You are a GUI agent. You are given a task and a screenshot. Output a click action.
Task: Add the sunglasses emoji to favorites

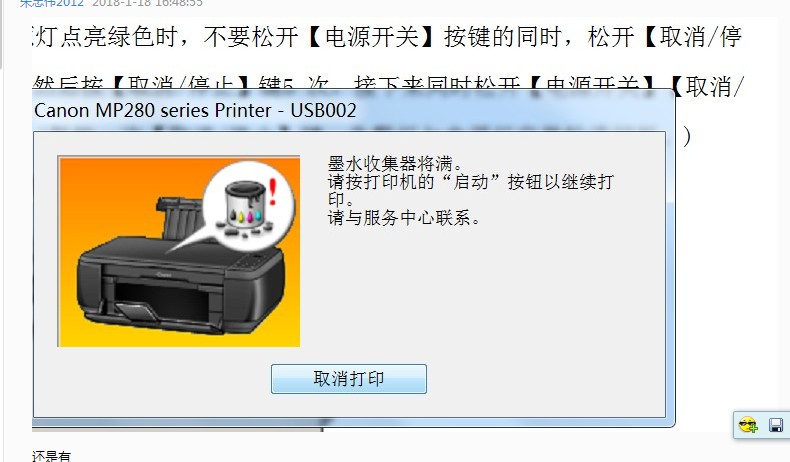click(x=748, y=425)
